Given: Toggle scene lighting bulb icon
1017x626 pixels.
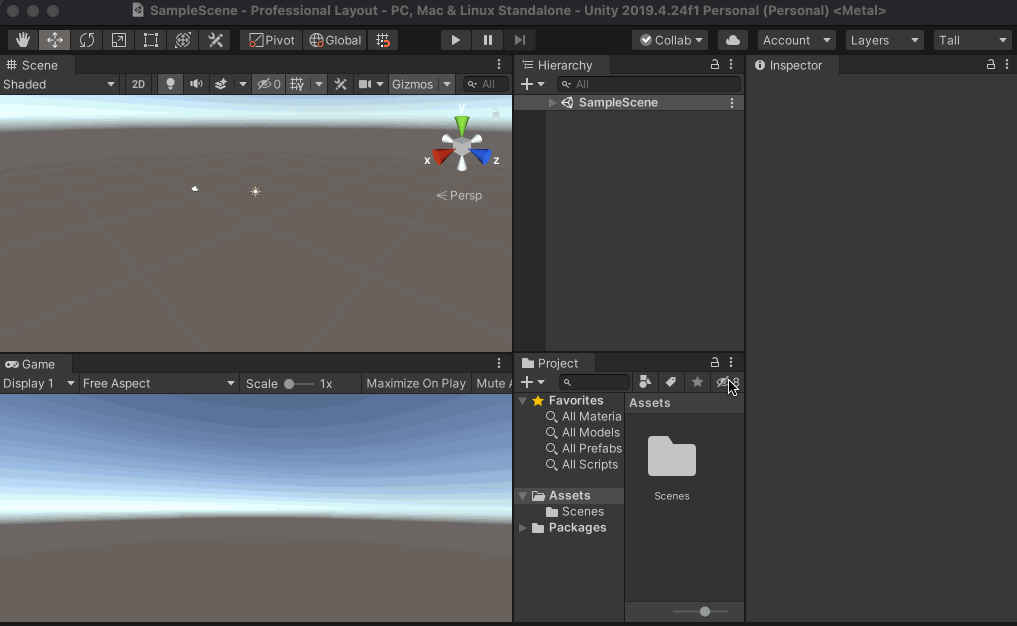Looking at the screenshot, I should tap(170, 84).
